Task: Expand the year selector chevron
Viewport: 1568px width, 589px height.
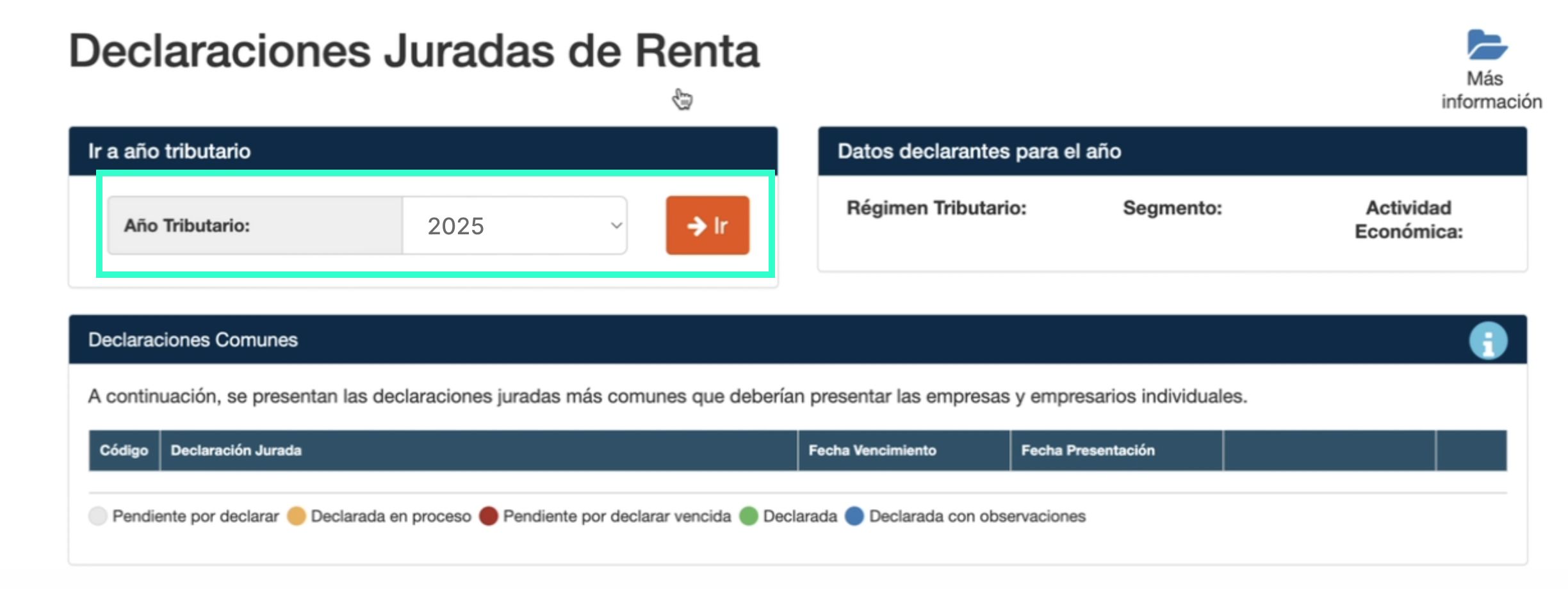Action: click(x=616, y=225)
